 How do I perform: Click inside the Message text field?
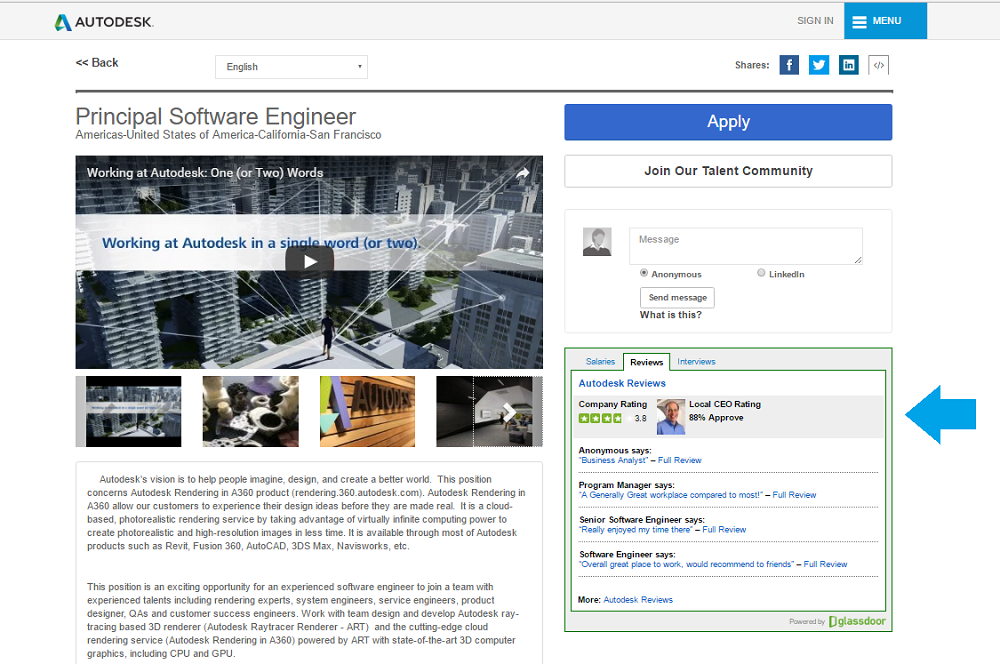[x=746, y=246]
